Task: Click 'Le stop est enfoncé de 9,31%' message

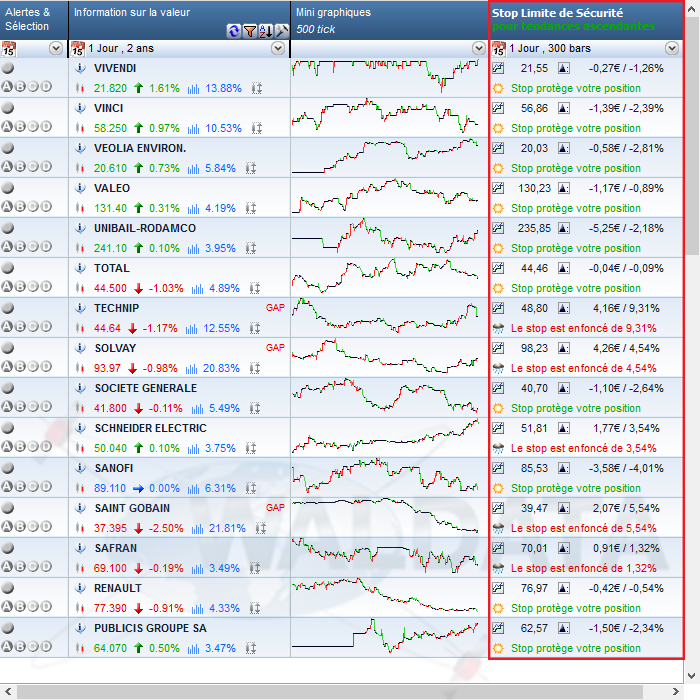Action: click(583, 329)
